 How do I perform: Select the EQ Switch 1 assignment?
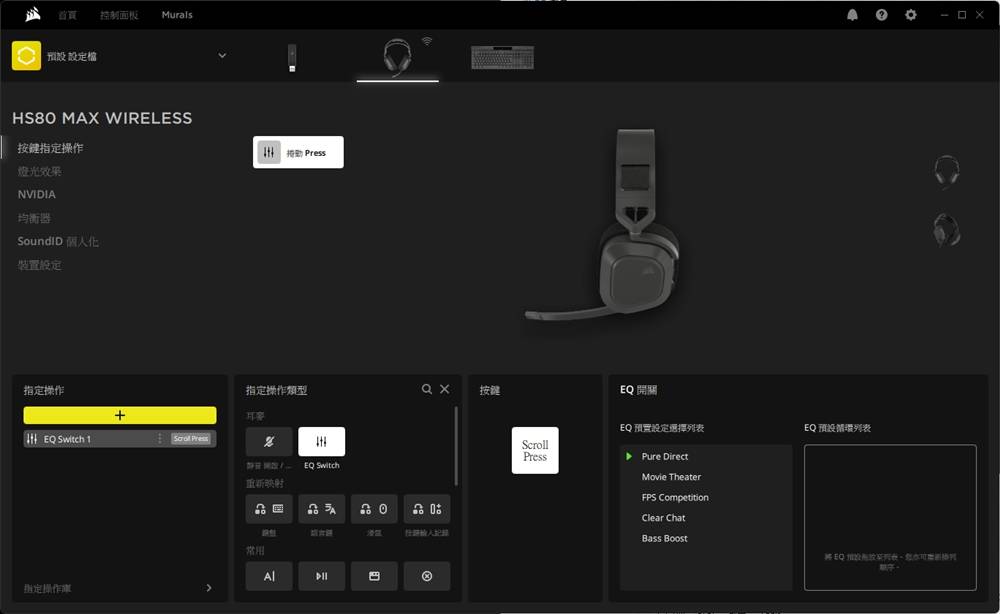pos(120,439)
